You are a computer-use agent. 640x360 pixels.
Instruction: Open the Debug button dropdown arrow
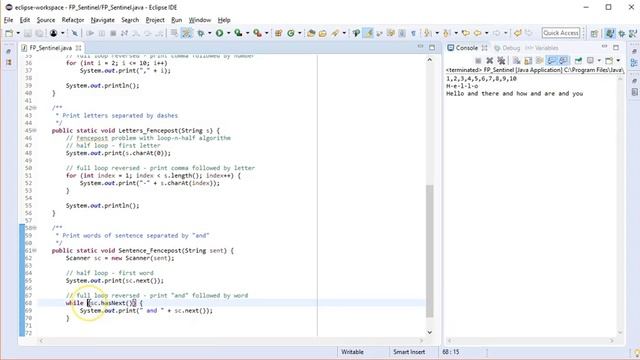click(209, 33)
